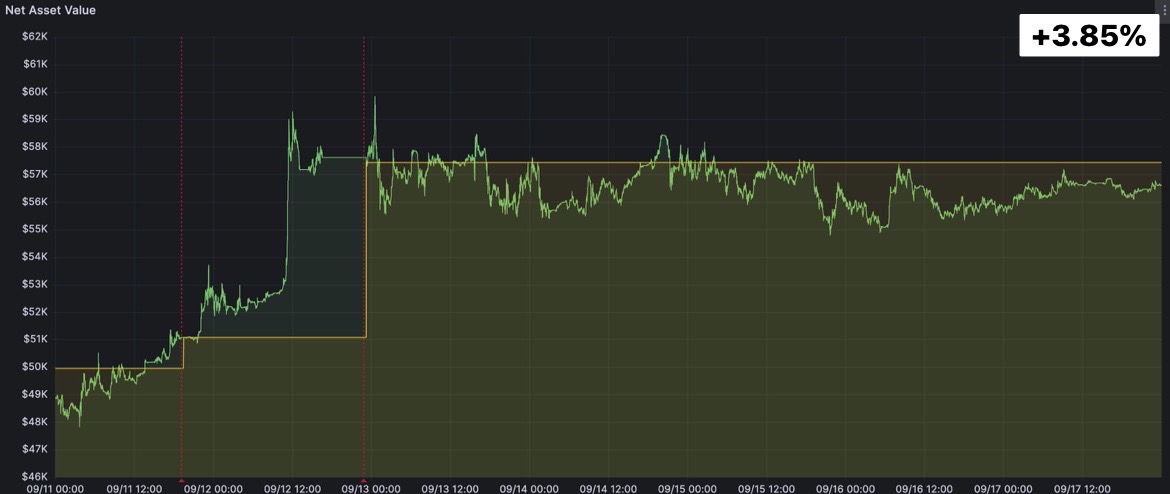Click the 09/13 12:00 time label
The image size is (1170, 494).
point(451,489)
